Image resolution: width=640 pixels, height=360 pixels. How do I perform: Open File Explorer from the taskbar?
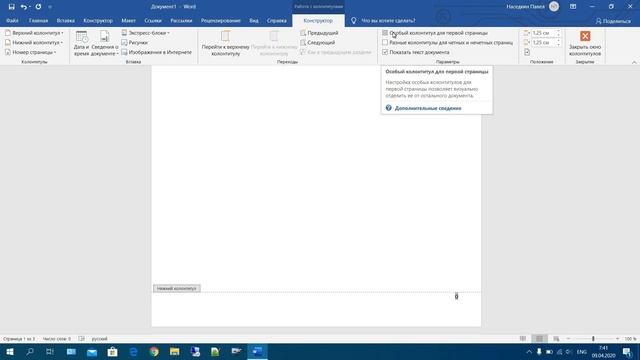pos(175,351)
